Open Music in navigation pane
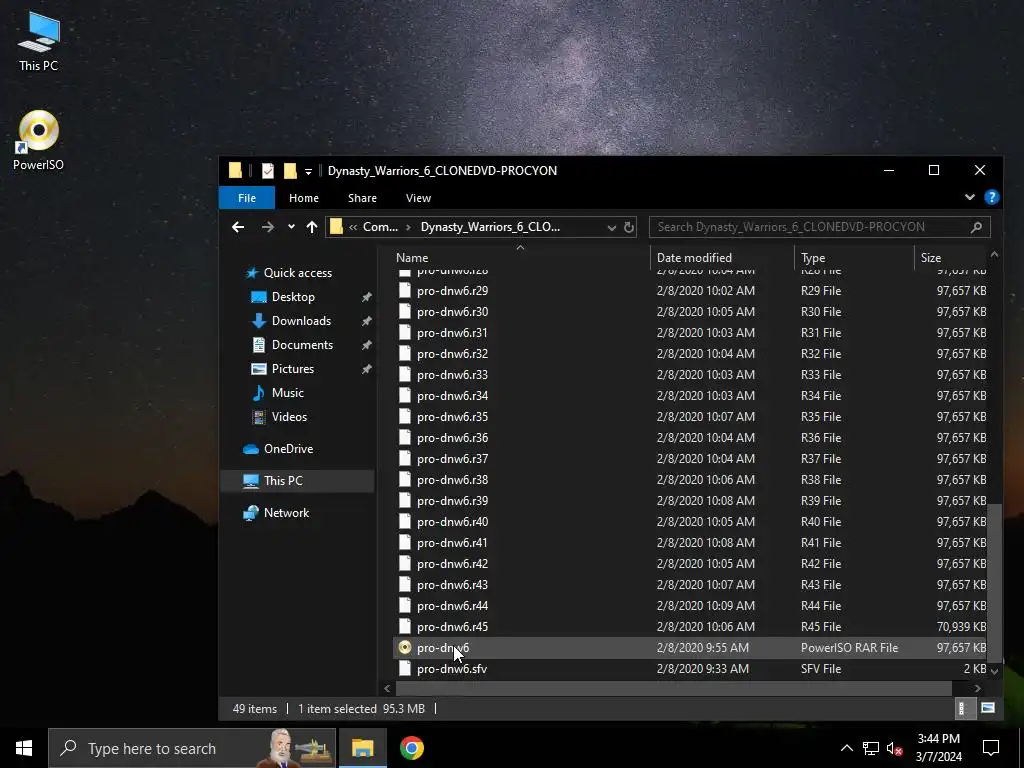This screenshot has height=768, width=1024. pos(287,393)
